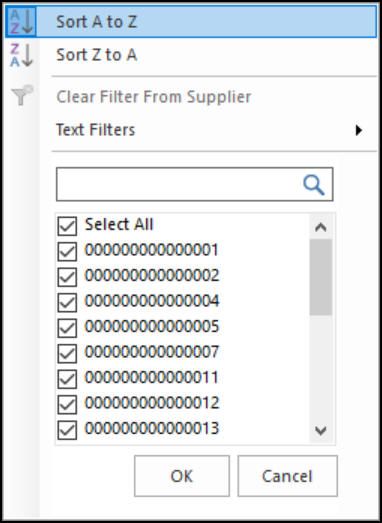Click the Sort A to Z icon

coord(21,22)
